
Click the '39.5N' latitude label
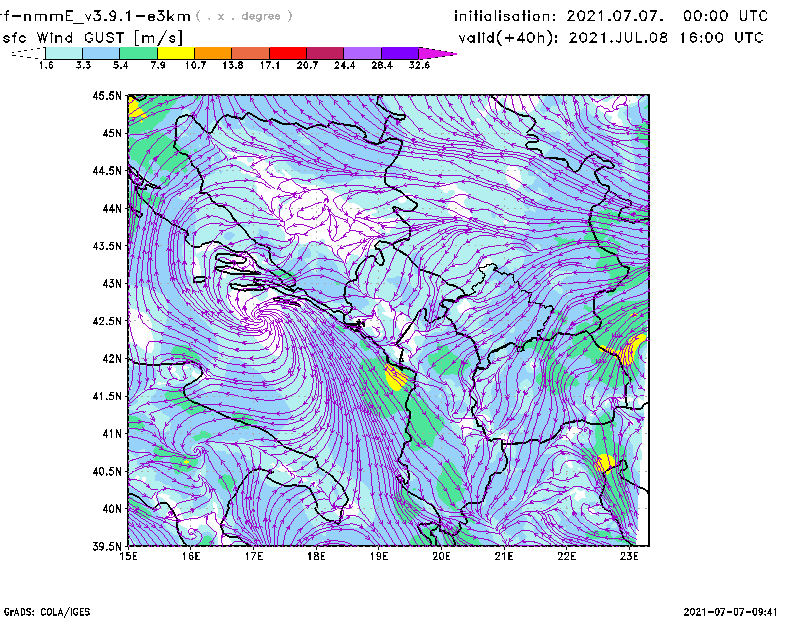point(107,546)
